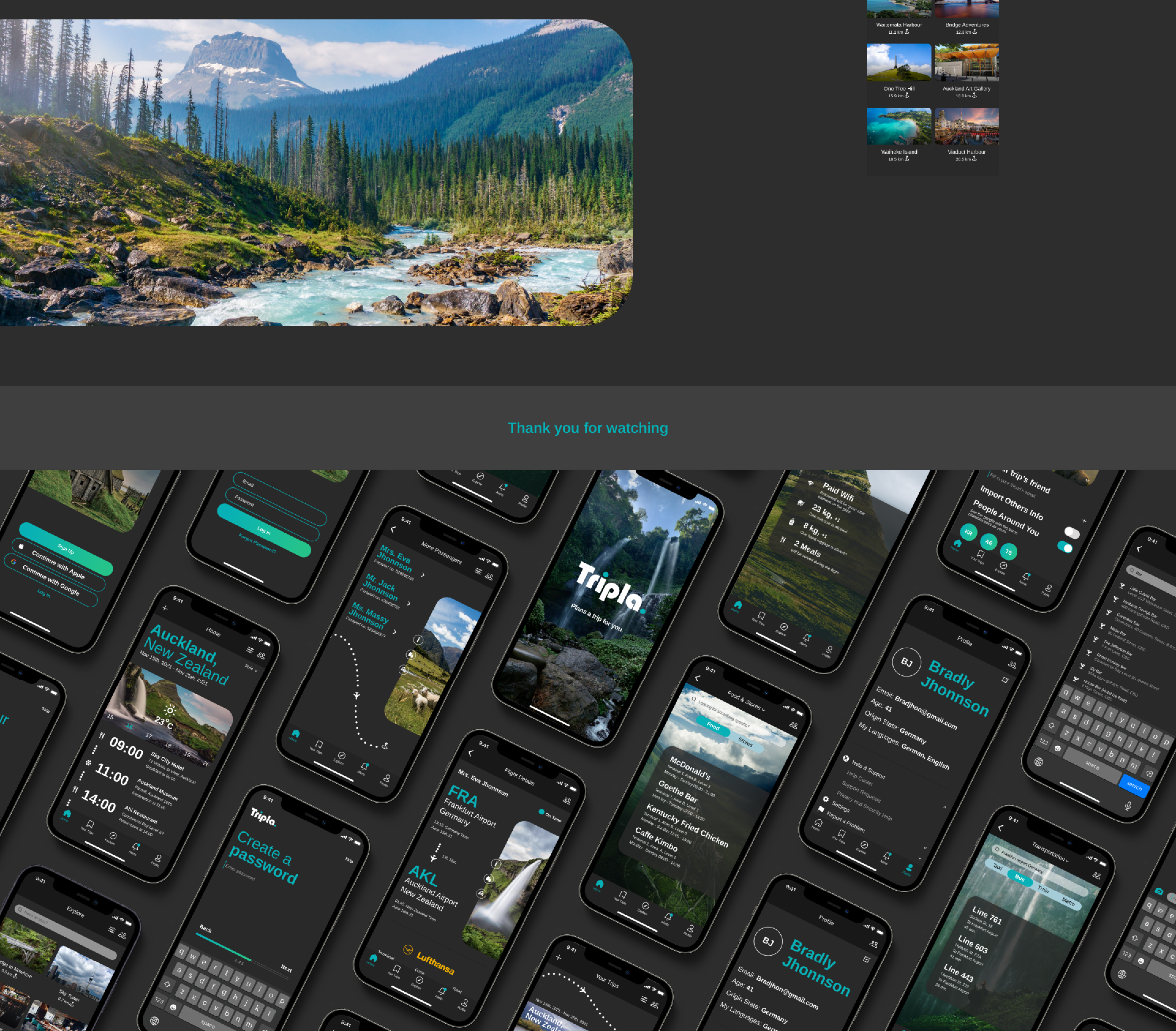Tap Continue with Google

click(x=51, y=580)
